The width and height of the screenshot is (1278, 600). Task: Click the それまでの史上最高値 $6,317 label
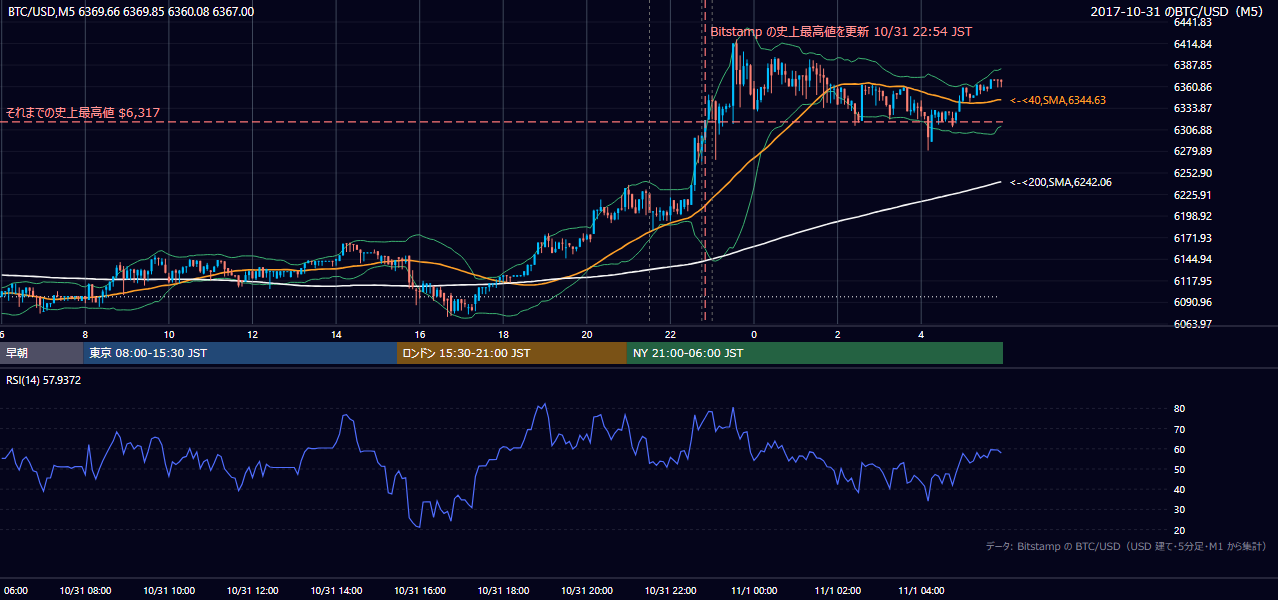pos(83,113)
